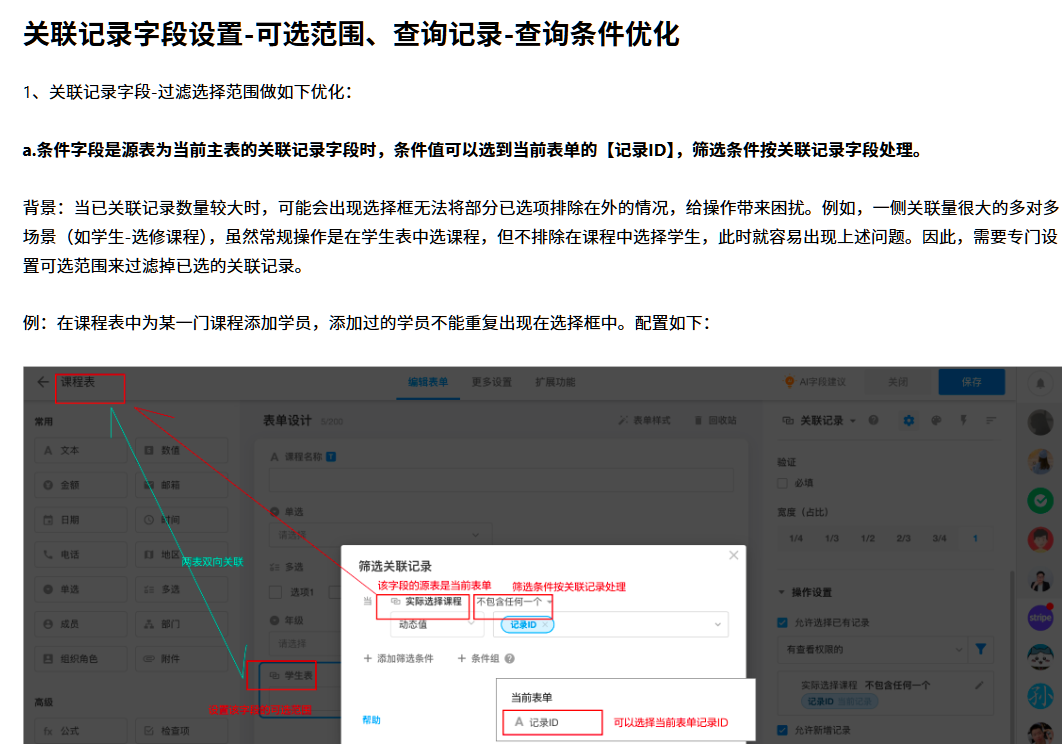The image size is (1062, 744).
Task: Click the 条件组 add button
Action: [478, 659]
